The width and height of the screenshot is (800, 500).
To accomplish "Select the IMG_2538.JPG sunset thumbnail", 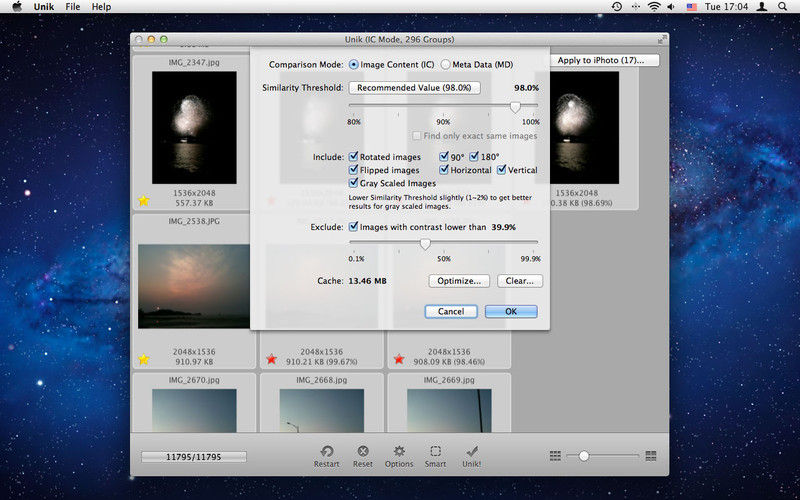I will tap(194, 286).
